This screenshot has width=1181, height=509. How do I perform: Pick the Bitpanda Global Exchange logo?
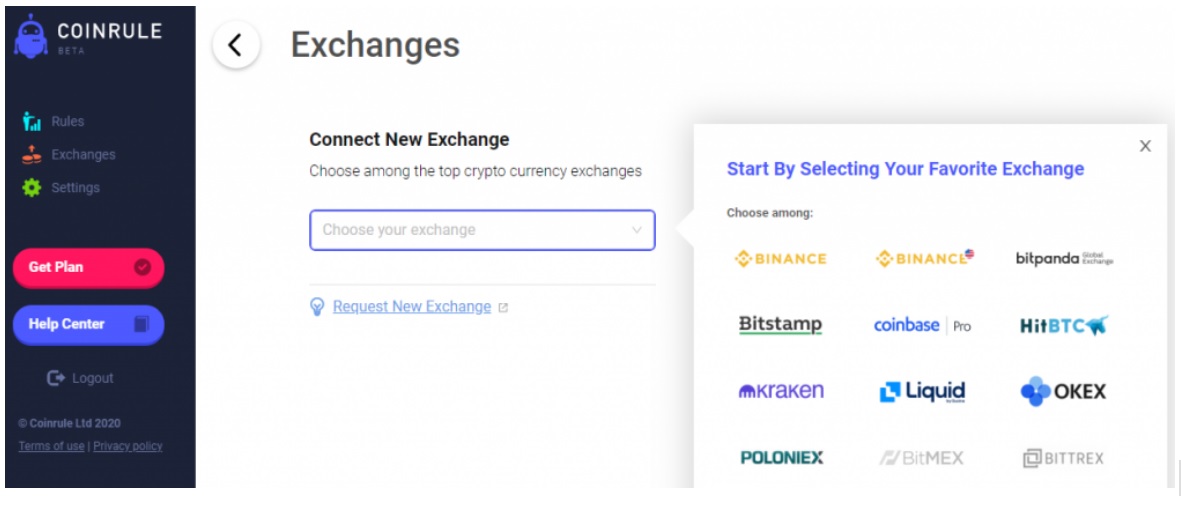tap(1064, 259)
